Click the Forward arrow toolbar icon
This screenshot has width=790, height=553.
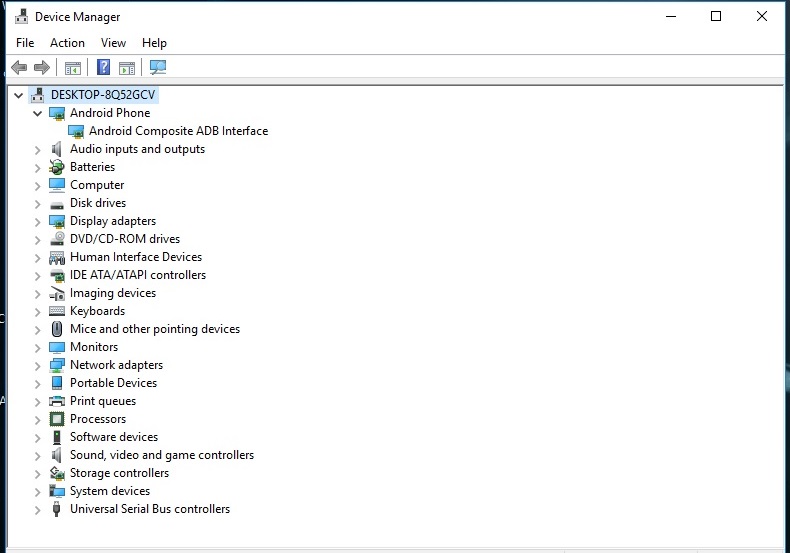click(x=42, y=67)
